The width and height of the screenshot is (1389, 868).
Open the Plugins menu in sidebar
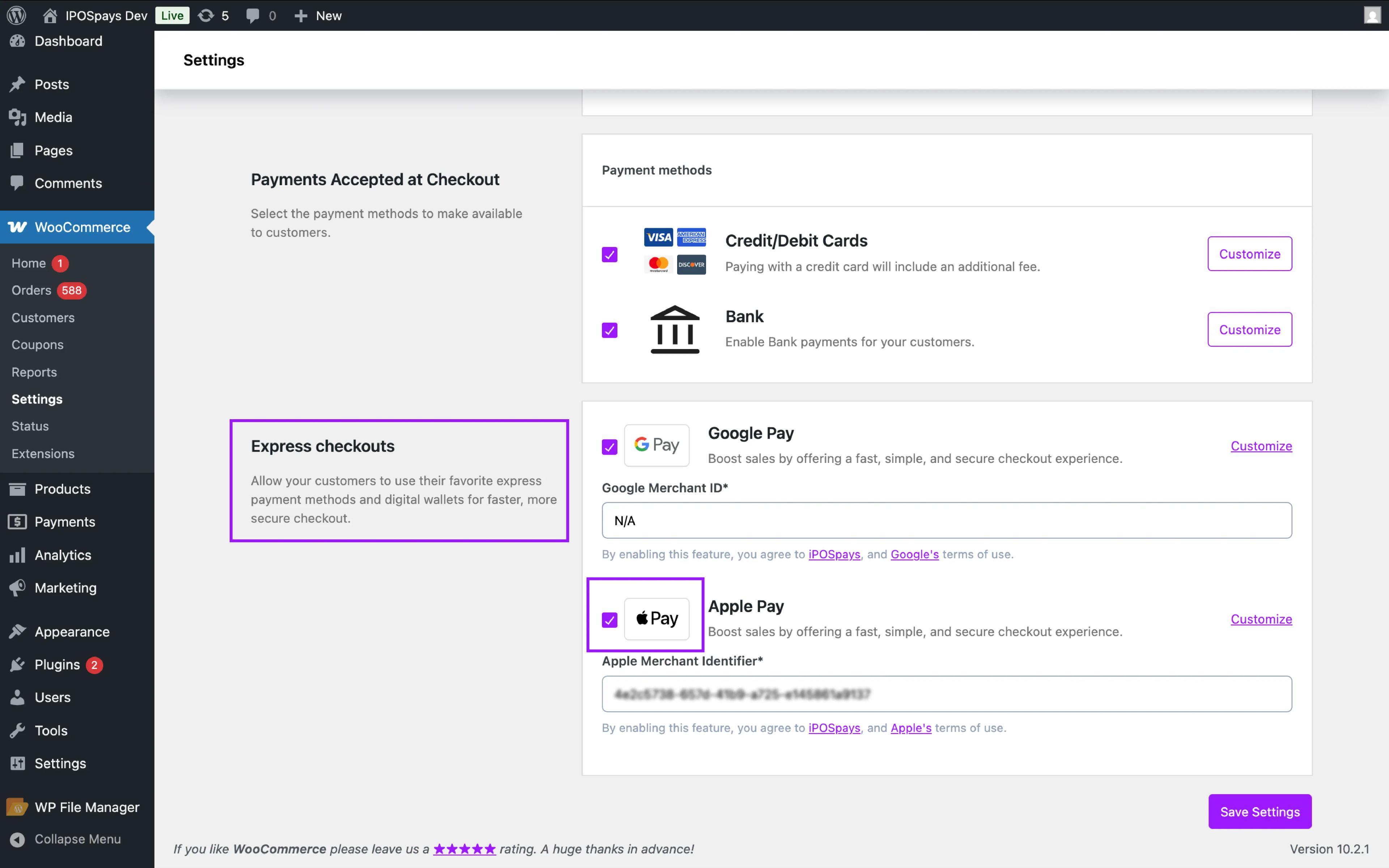tap(57, 664)
